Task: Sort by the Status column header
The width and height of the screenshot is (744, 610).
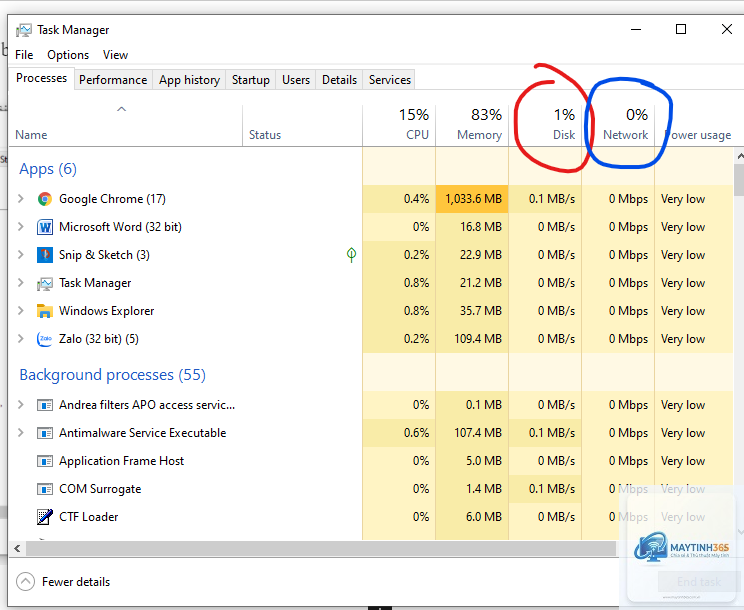Action: pyautogui.click(x=302, y=126)
